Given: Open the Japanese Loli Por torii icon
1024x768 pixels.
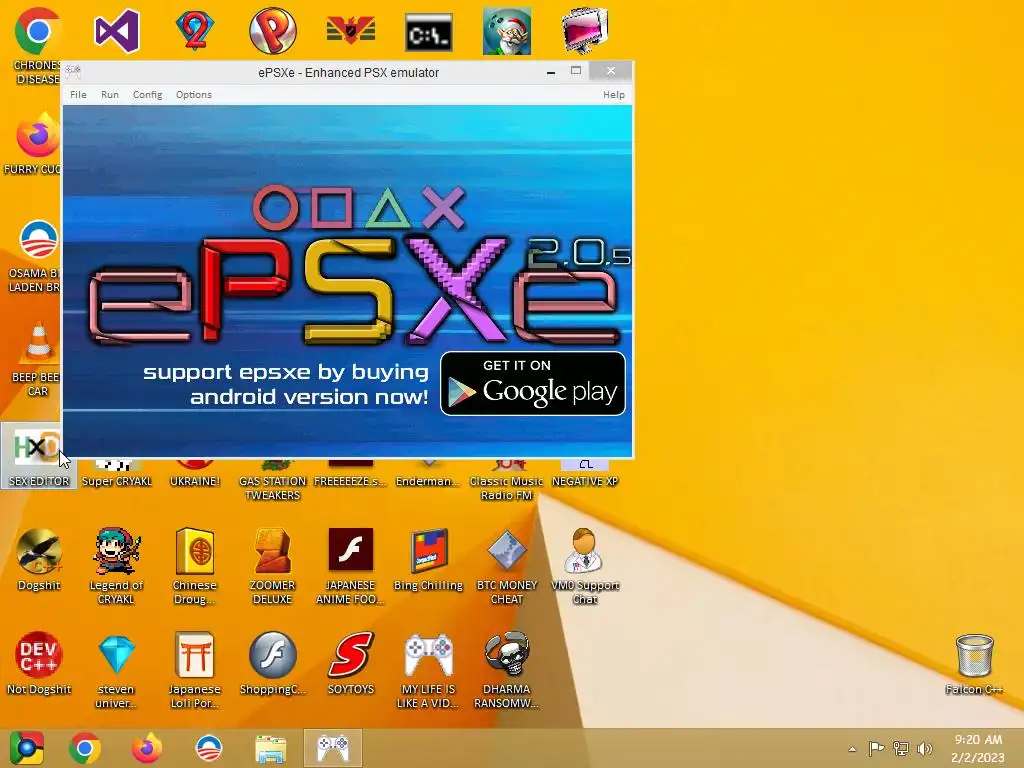Looking at the screenshot, I should coord(195,655).
